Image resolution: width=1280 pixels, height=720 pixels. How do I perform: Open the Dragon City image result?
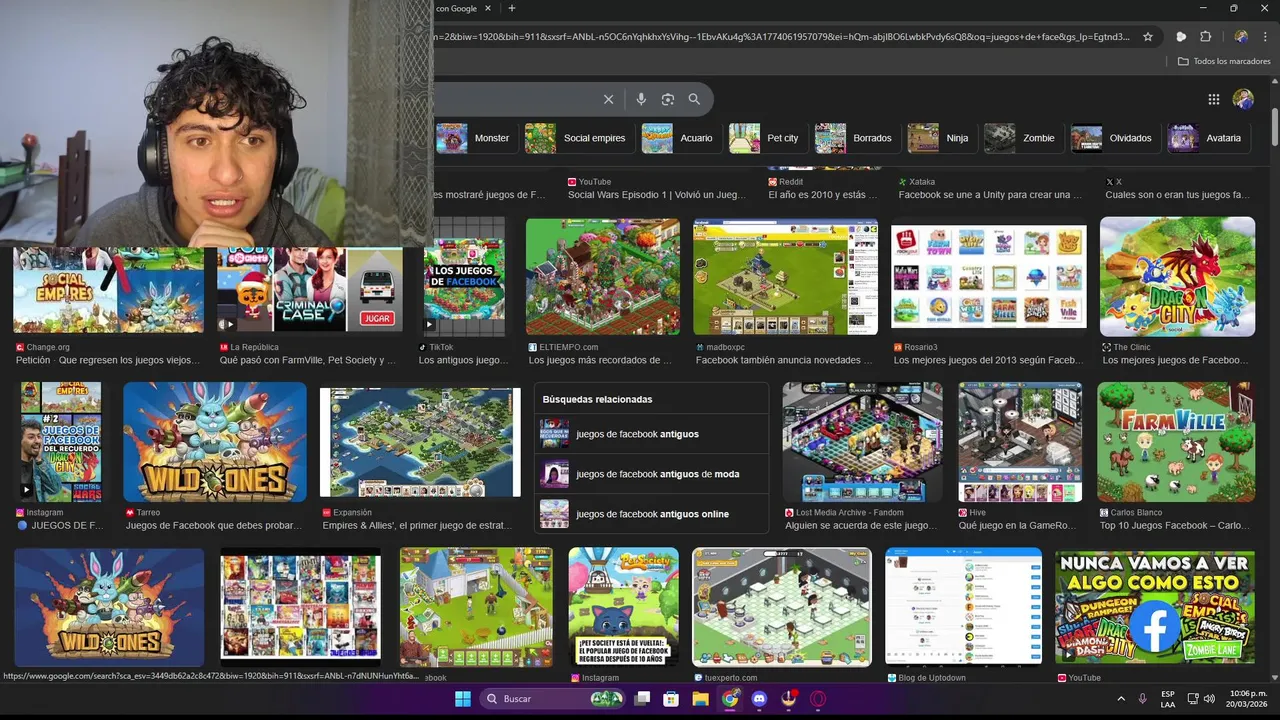pyautogui.click(x=1177, y=277)
